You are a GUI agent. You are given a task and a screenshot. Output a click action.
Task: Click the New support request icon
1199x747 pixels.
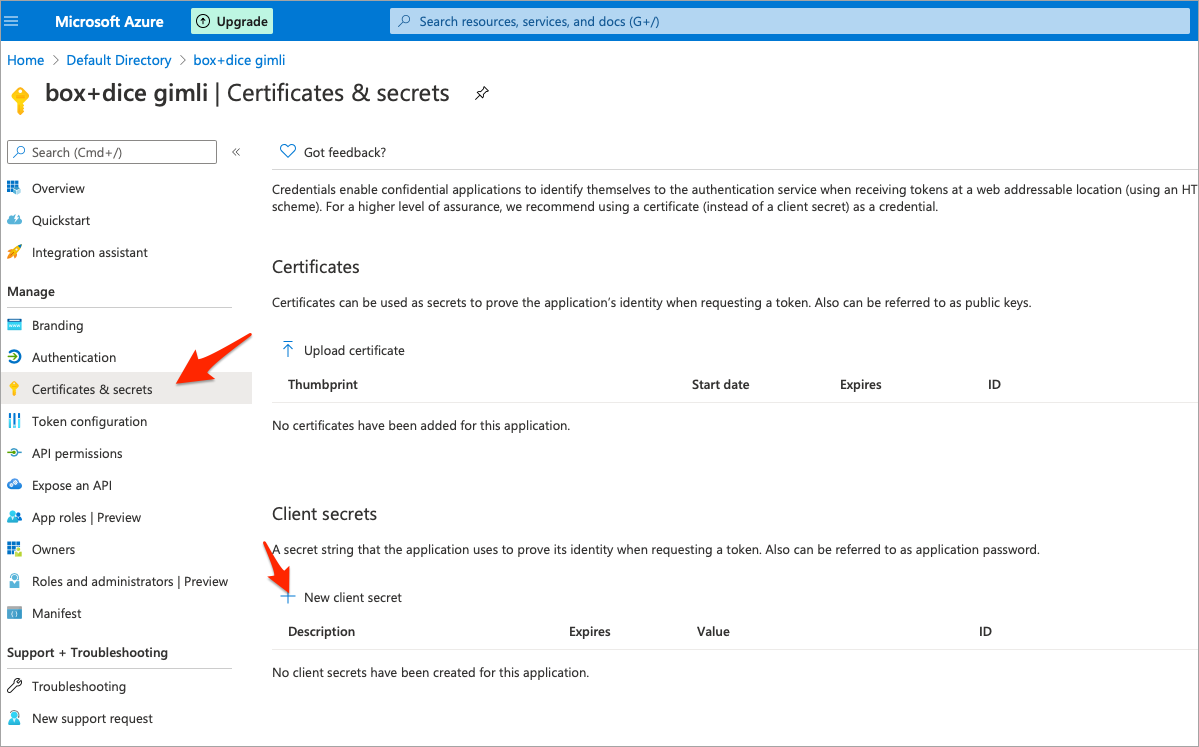[14, 718]
